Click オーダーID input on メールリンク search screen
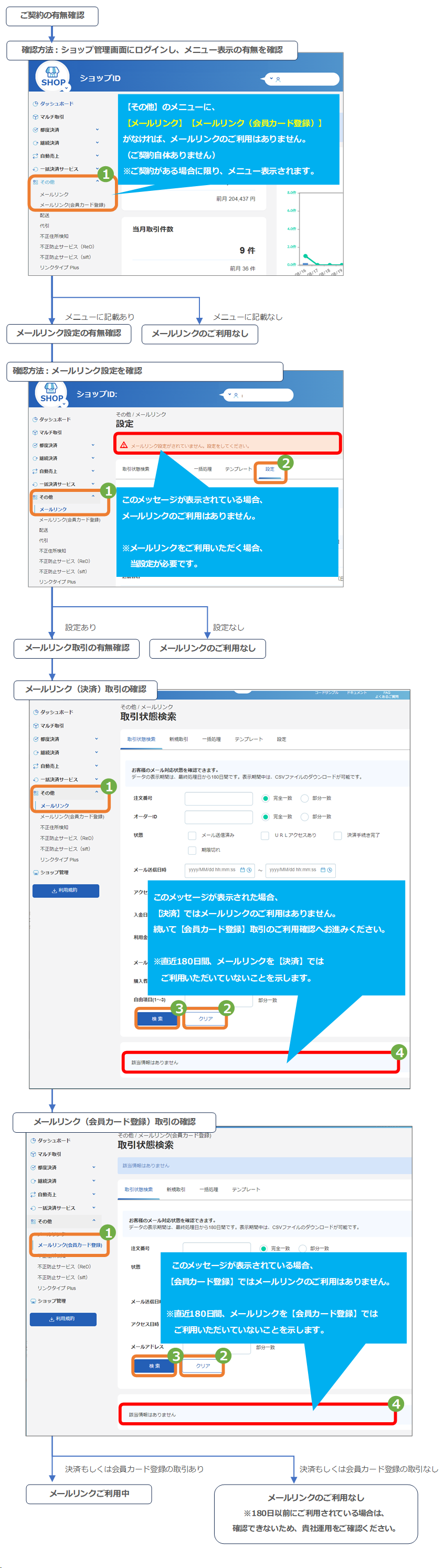The width and height of the screenshot is (445, 1568). tap(218, 817)
